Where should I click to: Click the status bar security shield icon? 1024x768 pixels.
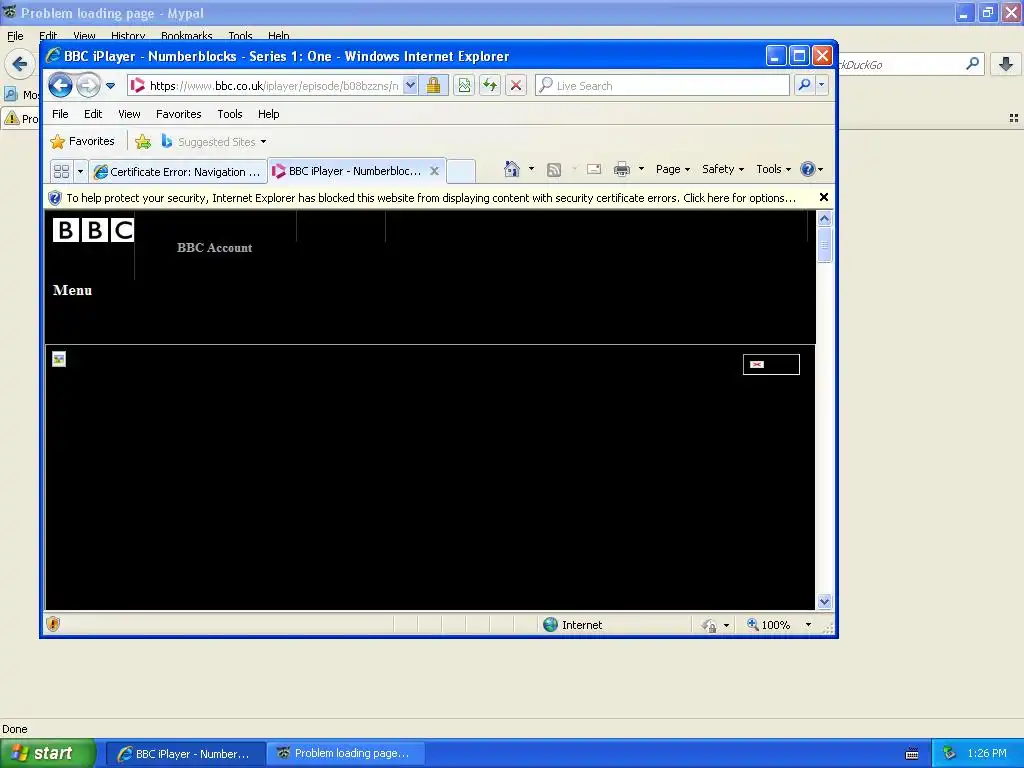tap(54, 624)
